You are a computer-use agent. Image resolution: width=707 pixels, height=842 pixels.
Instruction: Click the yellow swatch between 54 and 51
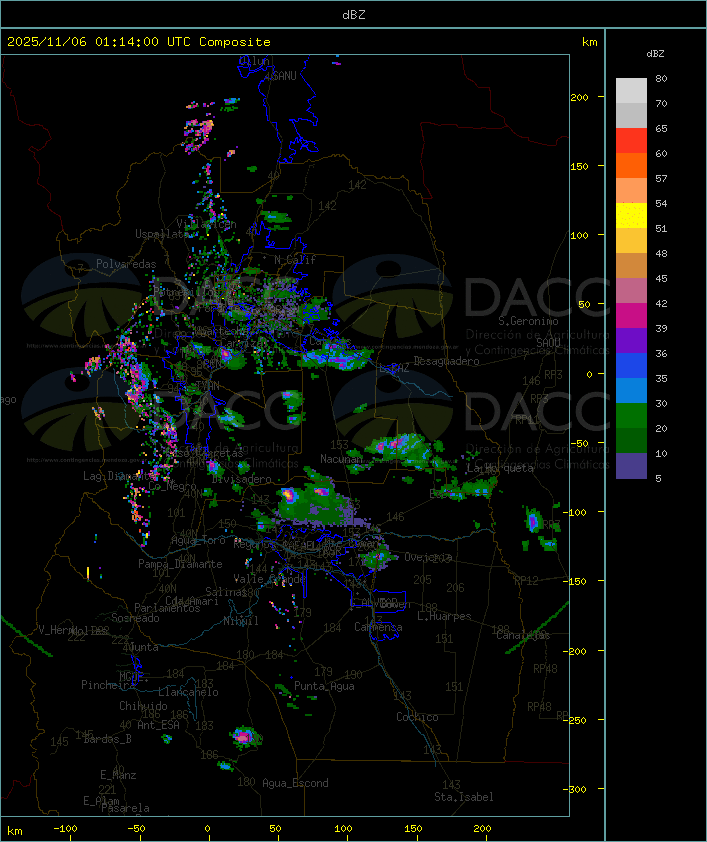tap(631, 216)
